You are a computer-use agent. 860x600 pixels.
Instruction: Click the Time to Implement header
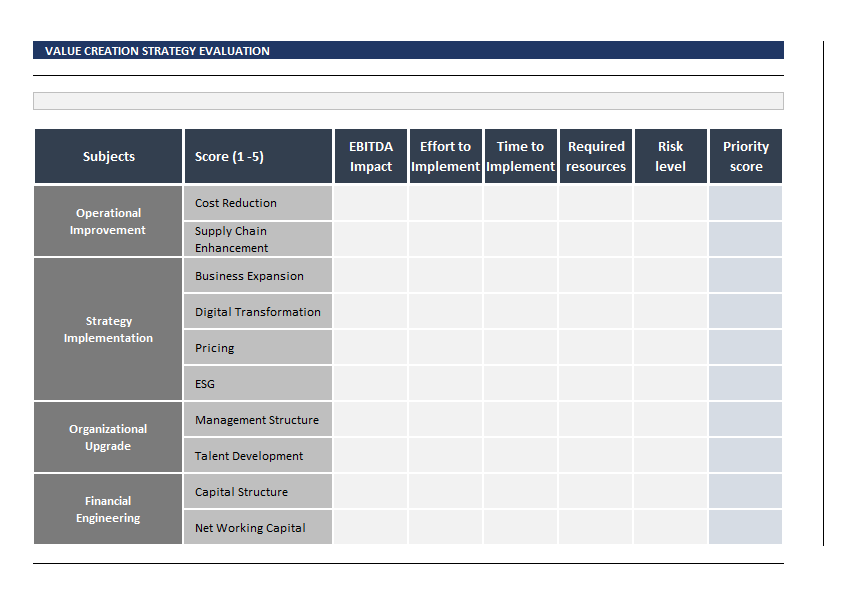[x=520, y=156]
